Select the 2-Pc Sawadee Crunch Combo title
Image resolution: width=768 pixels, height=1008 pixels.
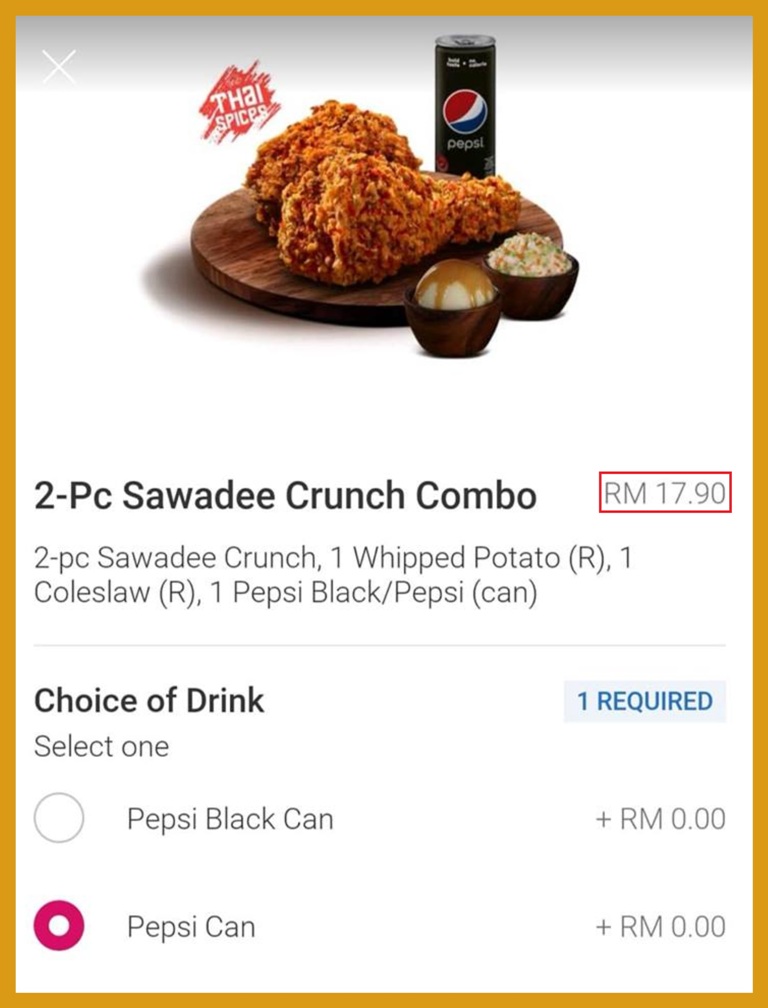pyautogui.click(x=285, y=495)
